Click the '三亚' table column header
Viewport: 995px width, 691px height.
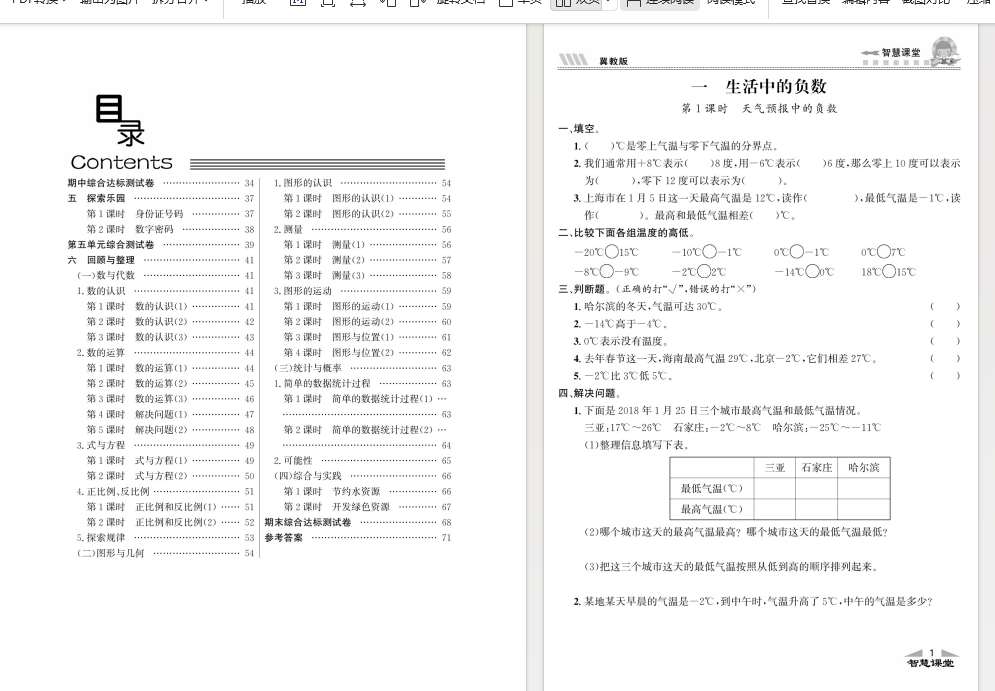(775, 468)
